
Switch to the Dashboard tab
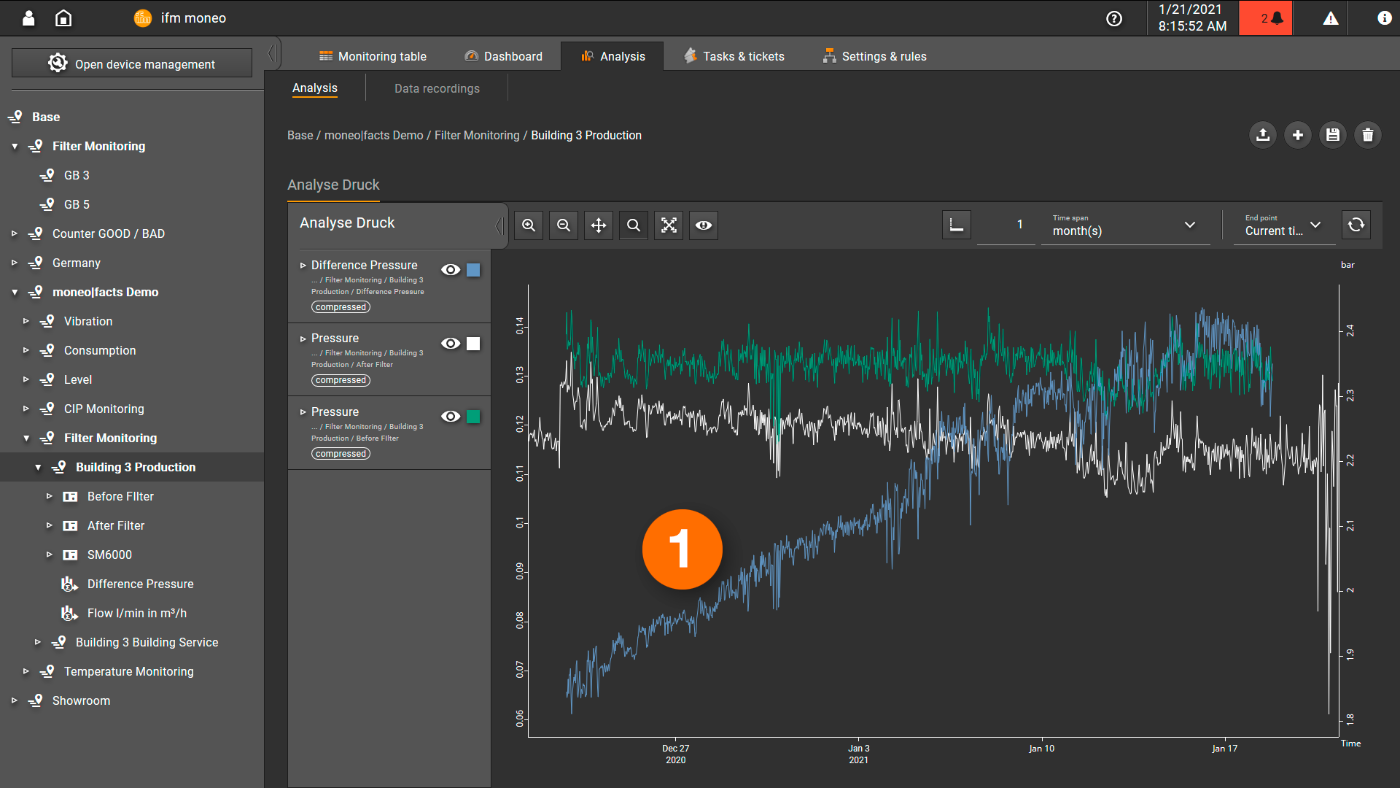pos(503,57)
